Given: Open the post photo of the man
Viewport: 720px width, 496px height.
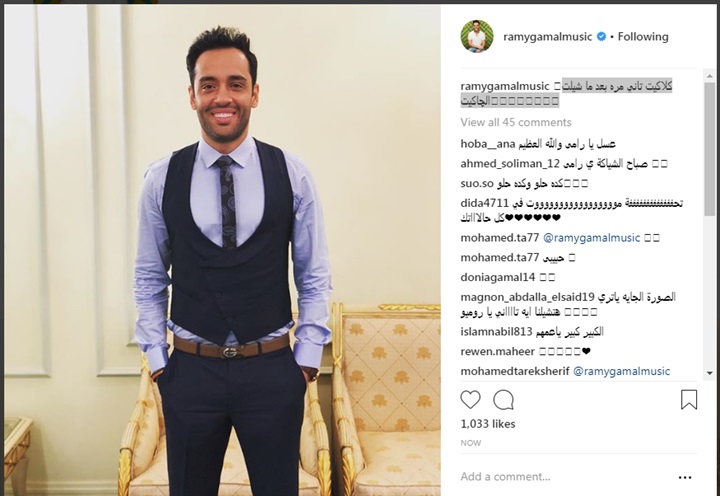Looking at the screenshot, I should 222,250.
